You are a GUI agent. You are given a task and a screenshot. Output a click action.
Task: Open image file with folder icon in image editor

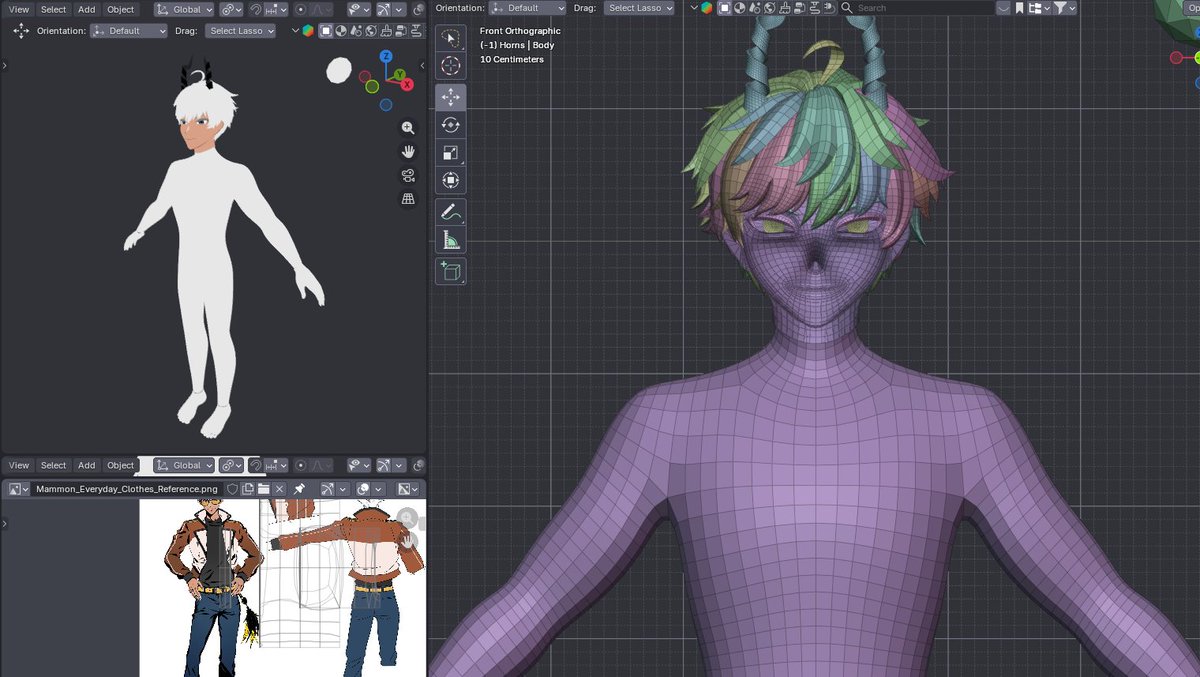(263, 489)
